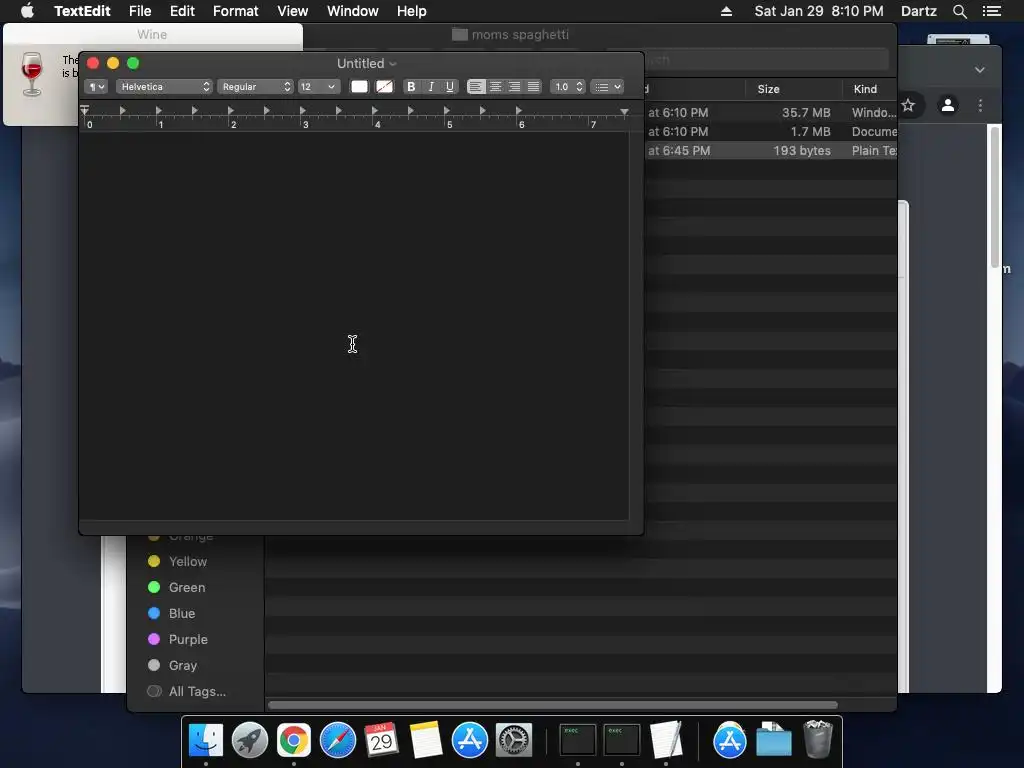
Task: Click the tab stop at 1 inch on ruler
Action: click(159, 111)
